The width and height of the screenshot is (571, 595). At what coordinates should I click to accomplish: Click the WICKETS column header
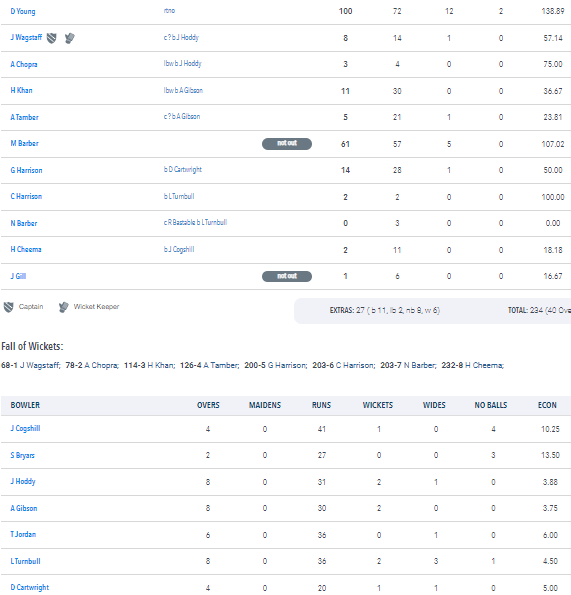click(x=378, y=405)
